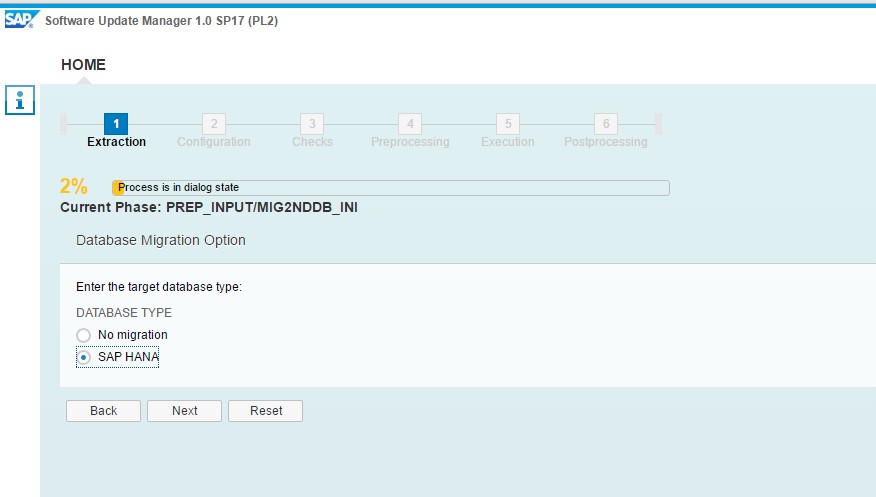Select step 6 Postprocessing in roadmap

click(x=606, y=124)
